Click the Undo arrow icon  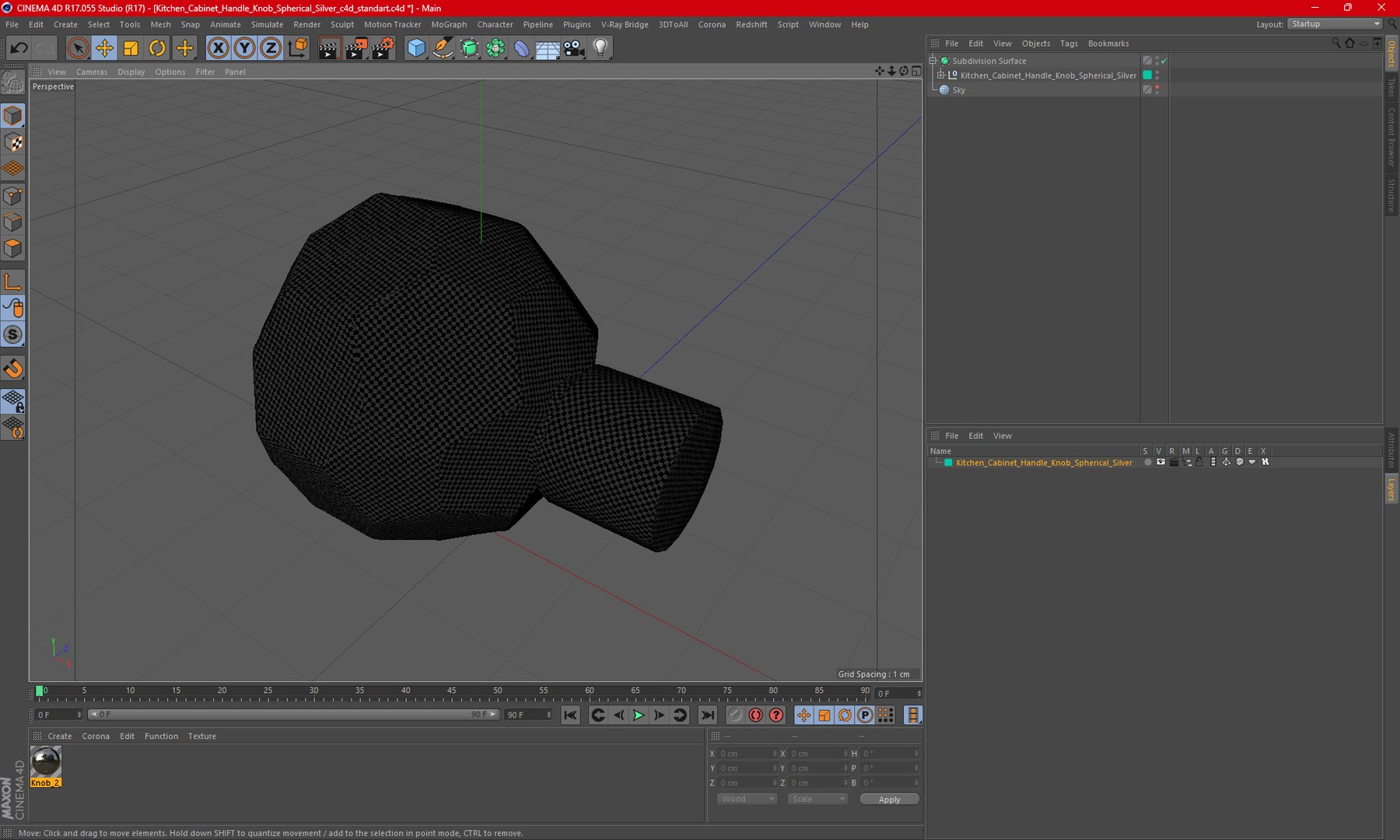19,48
